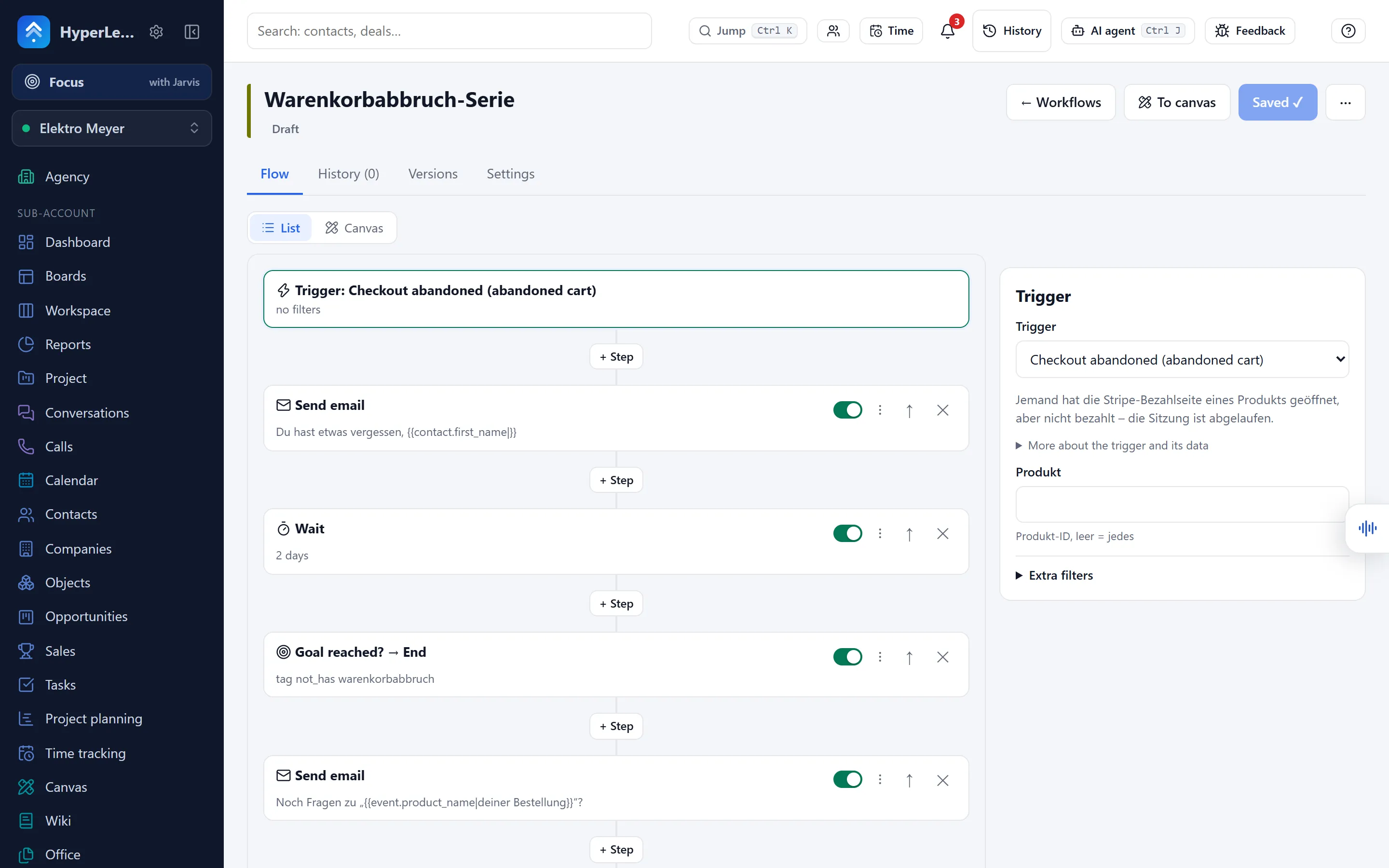Select the Trigger: Checkout abandoned card

(x=616, y=299)
